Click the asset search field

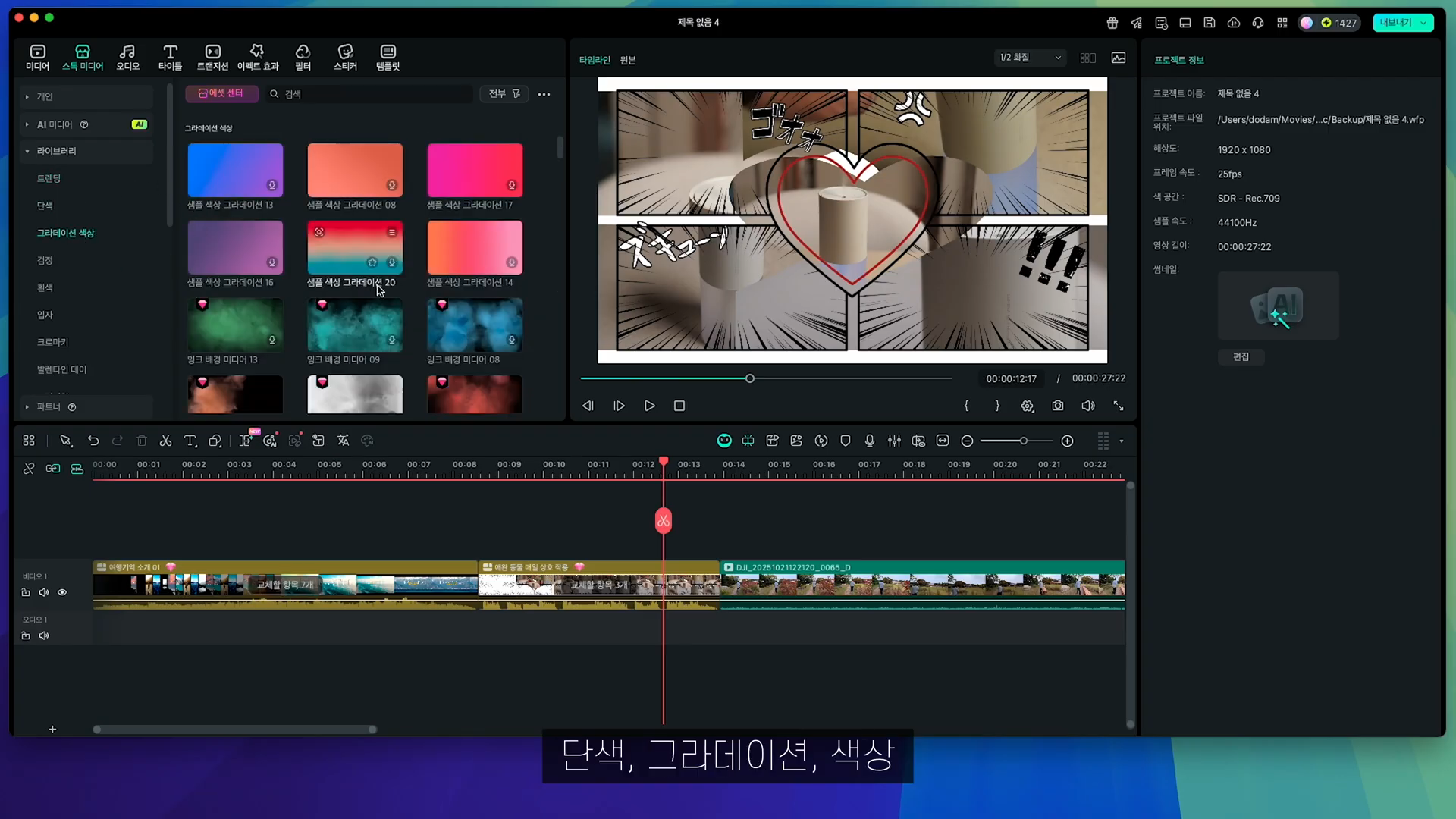pyautogui.click(x=370, y=94)
